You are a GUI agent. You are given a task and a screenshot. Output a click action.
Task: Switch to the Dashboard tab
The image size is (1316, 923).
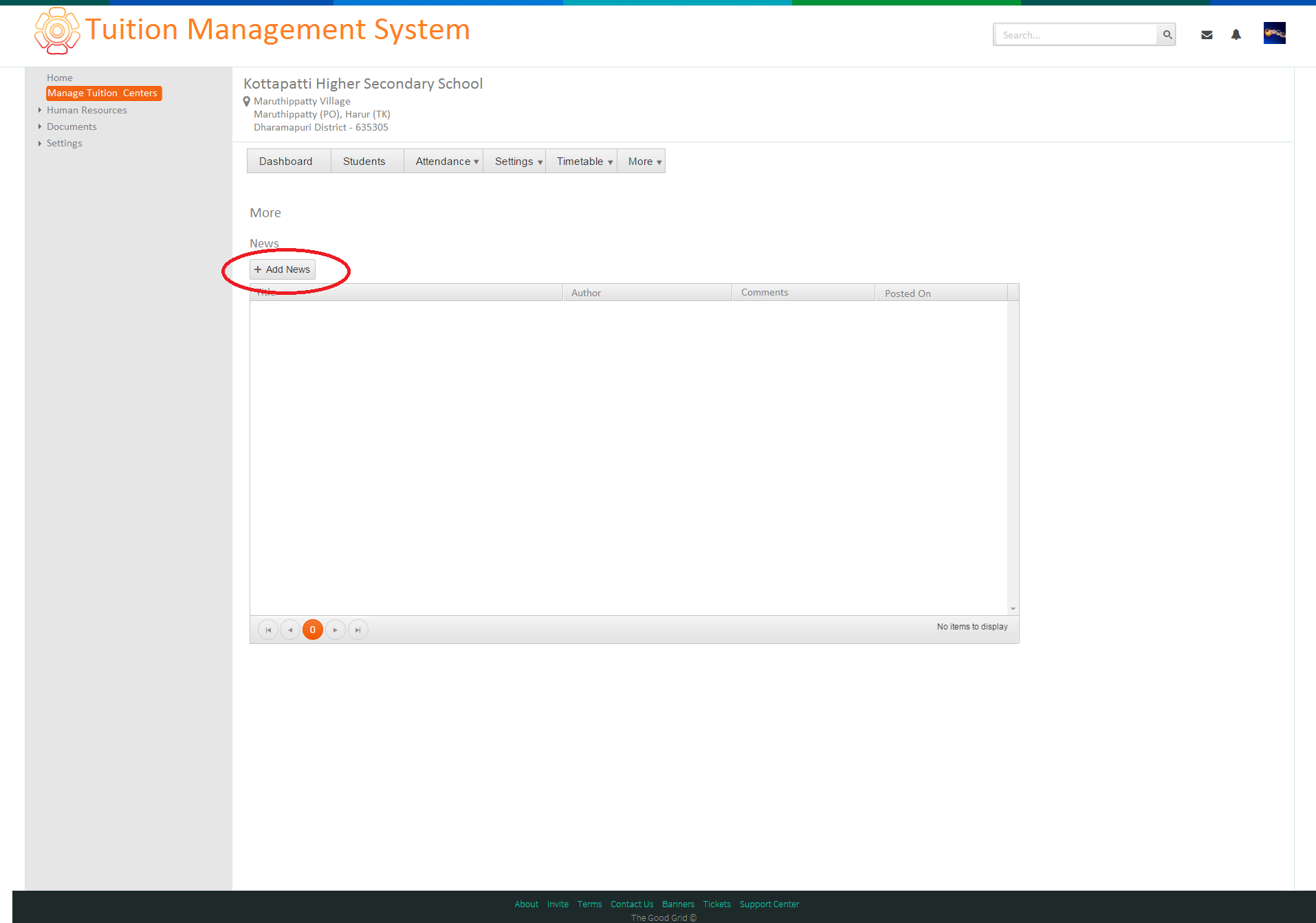[x=285, y=161]
